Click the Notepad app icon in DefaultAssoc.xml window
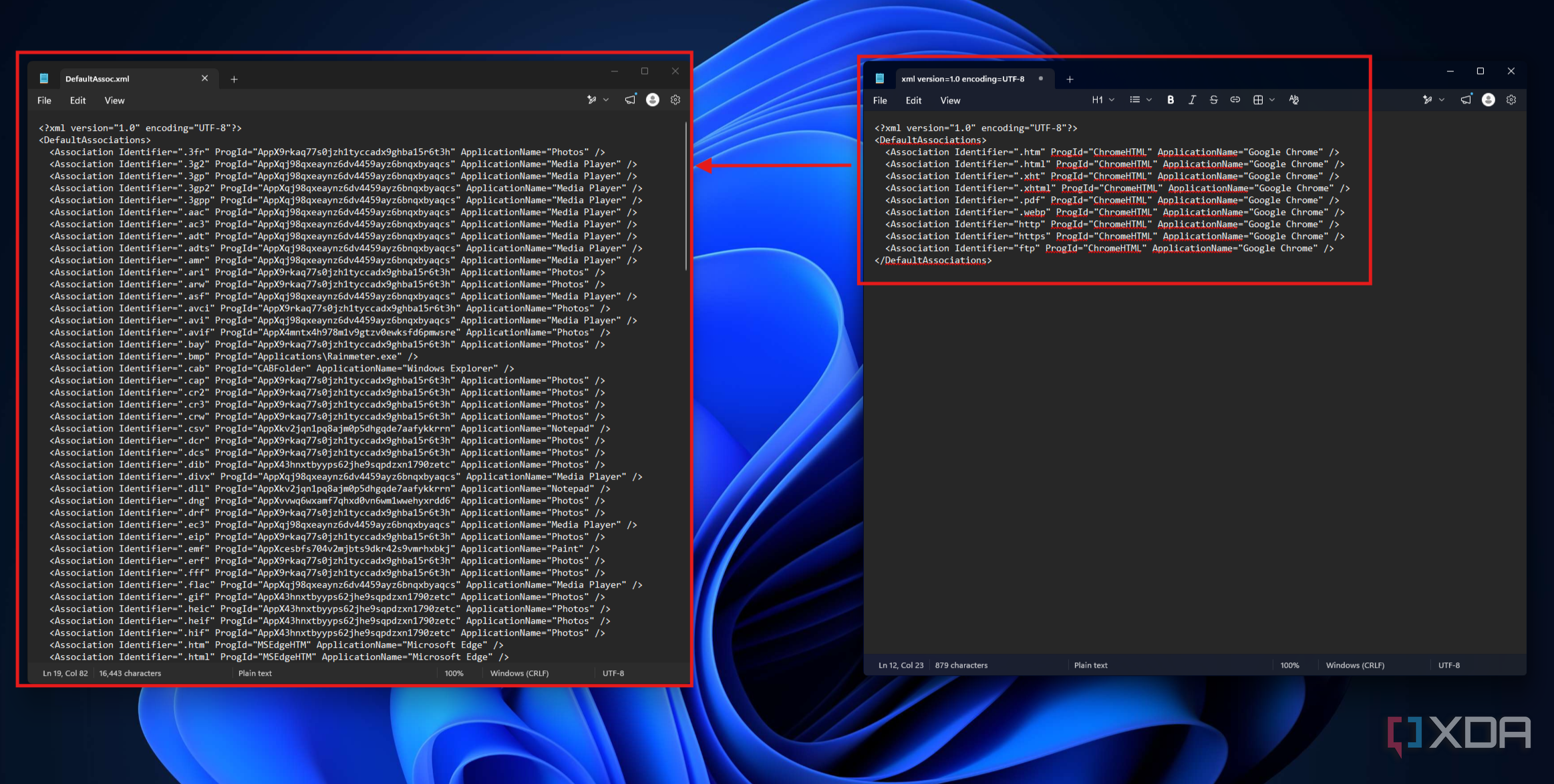Viewport: 1554px width, 784px height. point(44,78)
